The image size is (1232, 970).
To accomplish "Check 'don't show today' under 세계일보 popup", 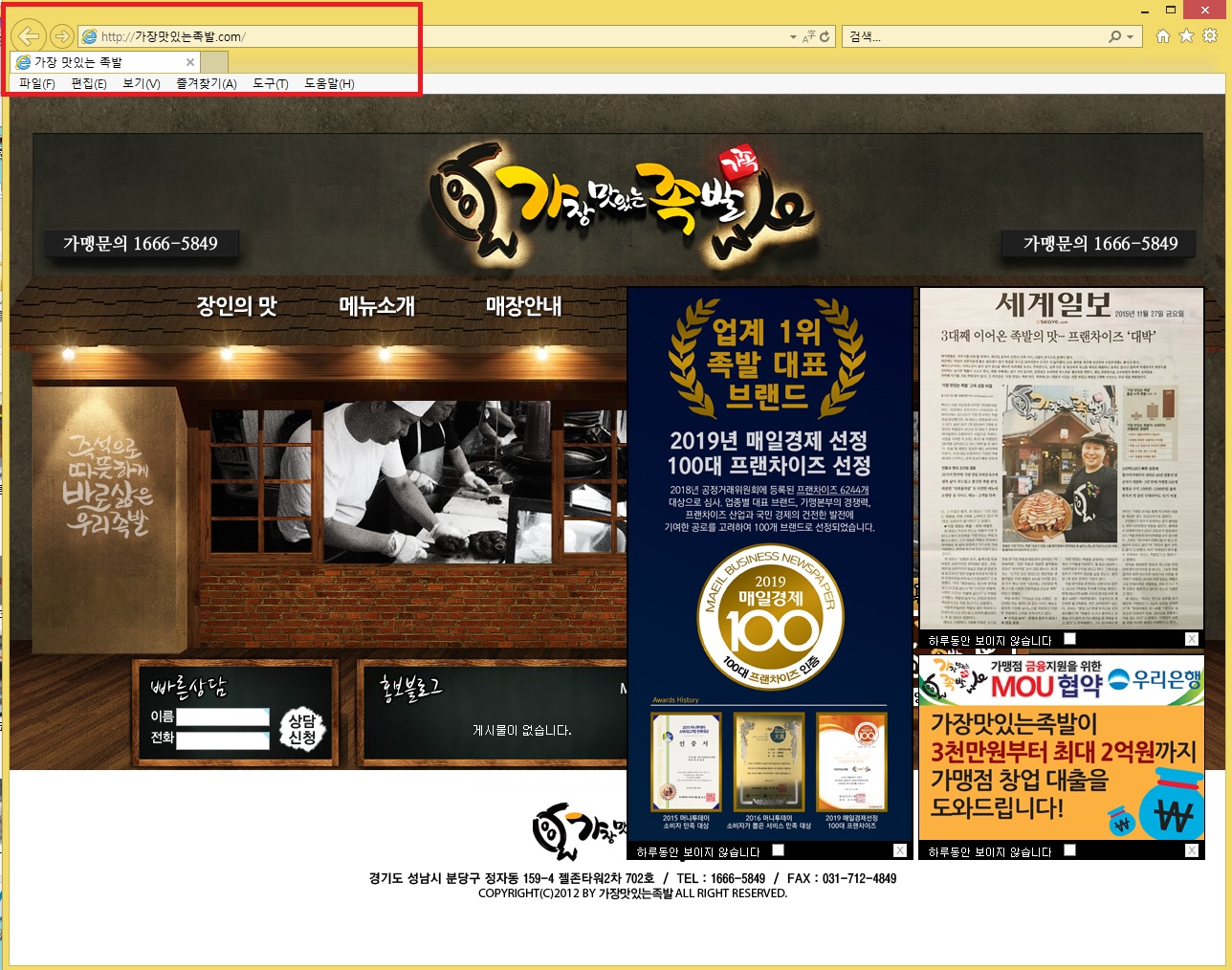I will (x=1069, y=639).
